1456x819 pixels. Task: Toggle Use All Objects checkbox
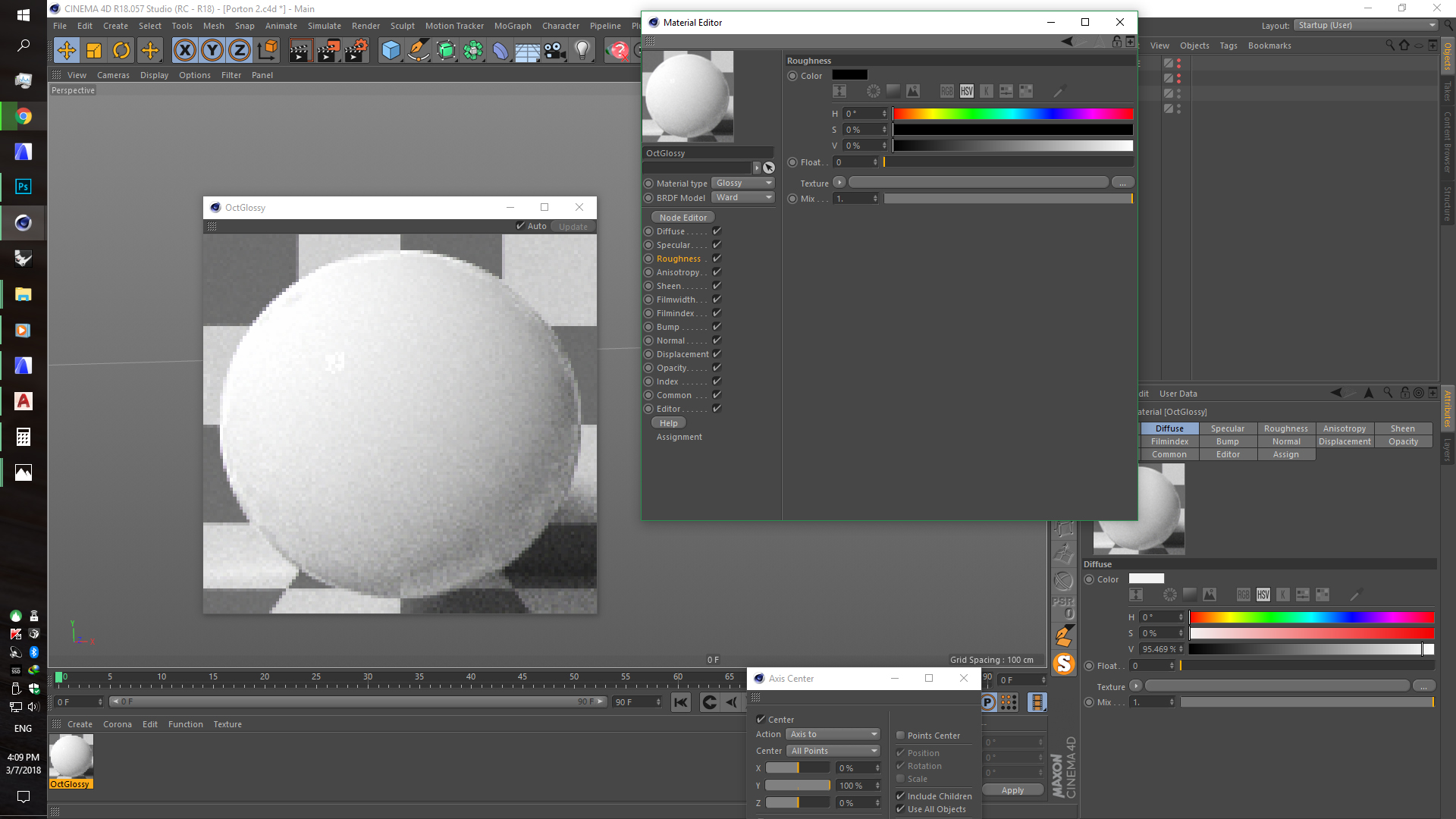coord(900,809)
